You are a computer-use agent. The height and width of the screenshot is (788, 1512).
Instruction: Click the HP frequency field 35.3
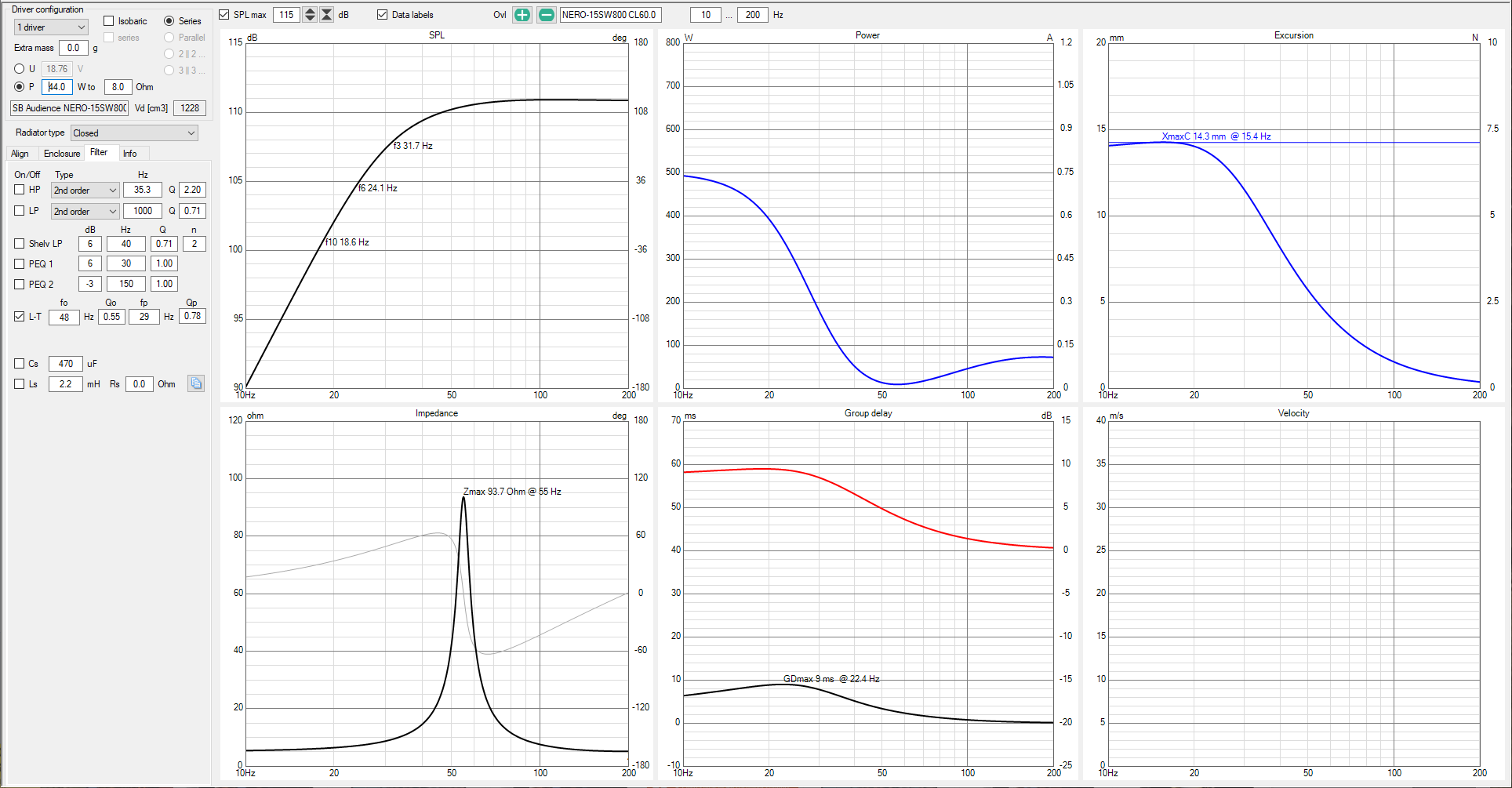[x=143, y=190]
